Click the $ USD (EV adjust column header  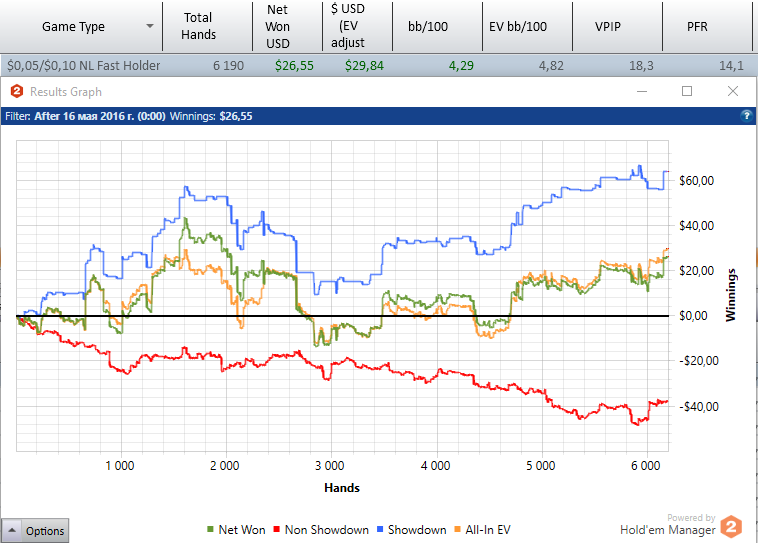click(x=357, y=26)
